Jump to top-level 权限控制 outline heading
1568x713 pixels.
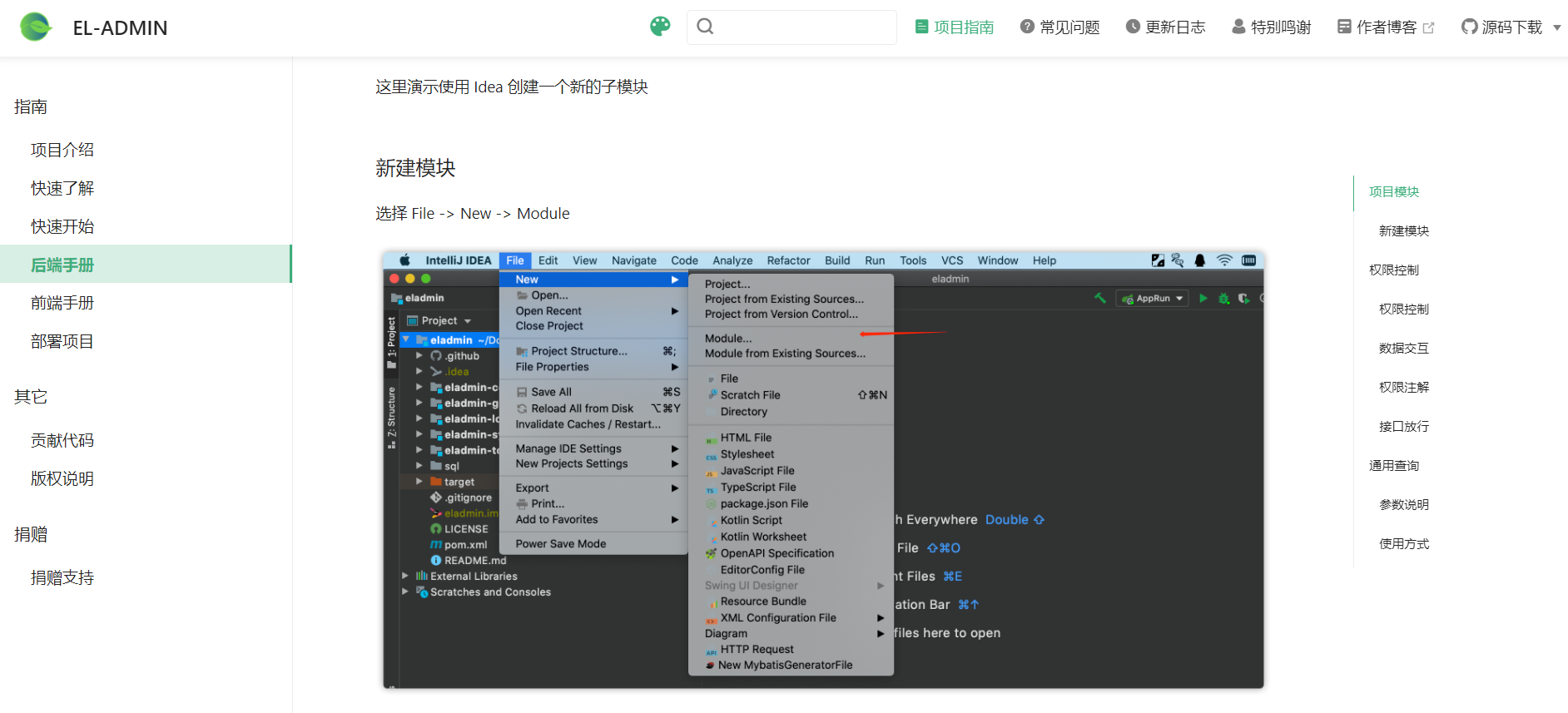(1394, 270)
